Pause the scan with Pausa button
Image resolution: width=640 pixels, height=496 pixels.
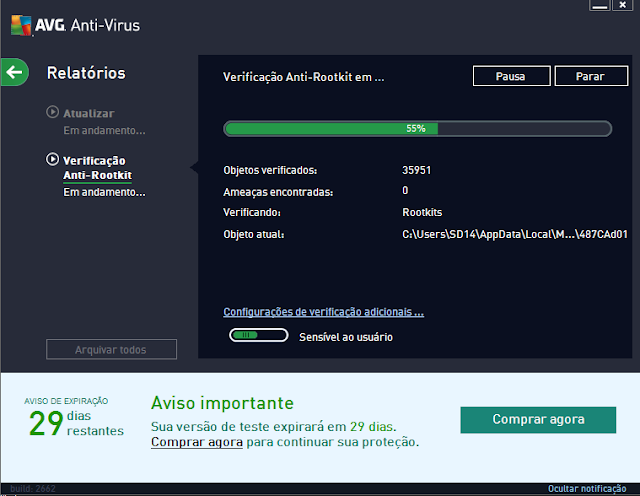[x=511, y=76]
